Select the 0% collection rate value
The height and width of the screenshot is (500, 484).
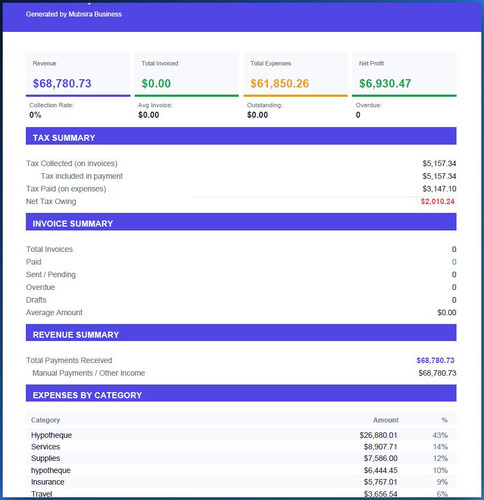(x=35, y=115)
